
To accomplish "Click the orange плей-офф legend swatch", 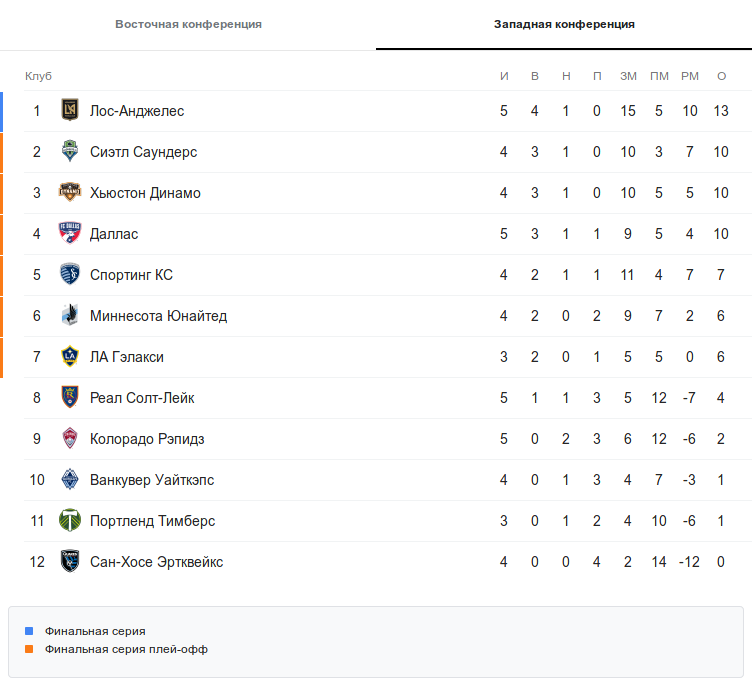I will click(x=29, y=649).
